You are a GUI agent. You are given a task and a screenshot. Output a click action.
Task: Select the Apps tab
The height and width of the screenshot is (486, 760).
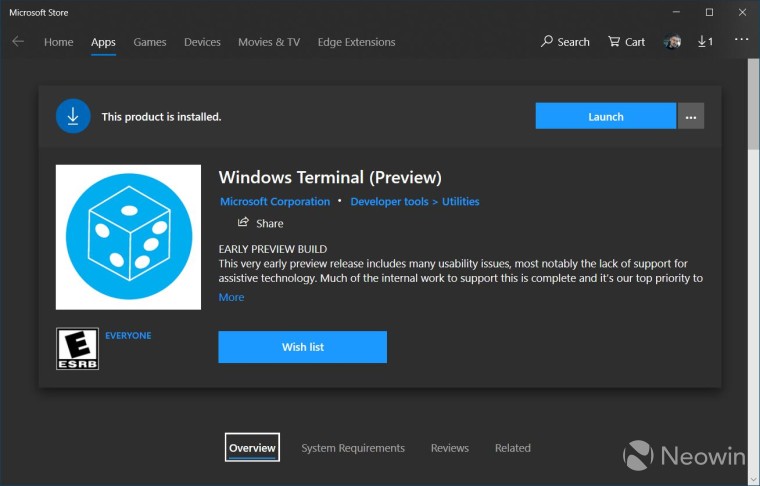tap(103, 42)
